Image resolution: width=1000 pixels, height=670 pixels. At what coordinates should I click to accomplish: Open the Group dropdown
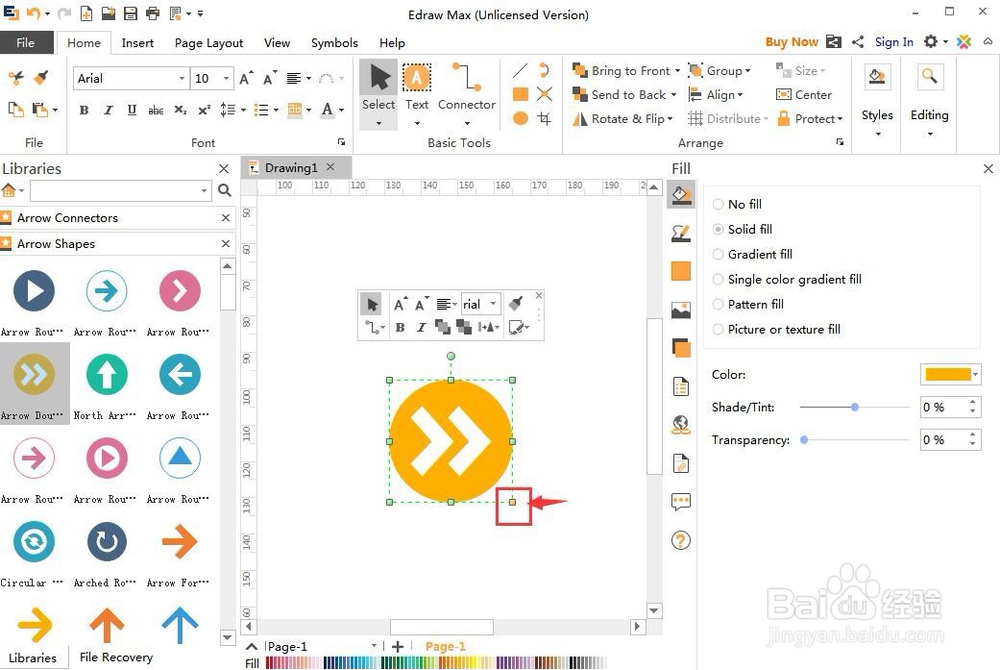click(720, 71)
